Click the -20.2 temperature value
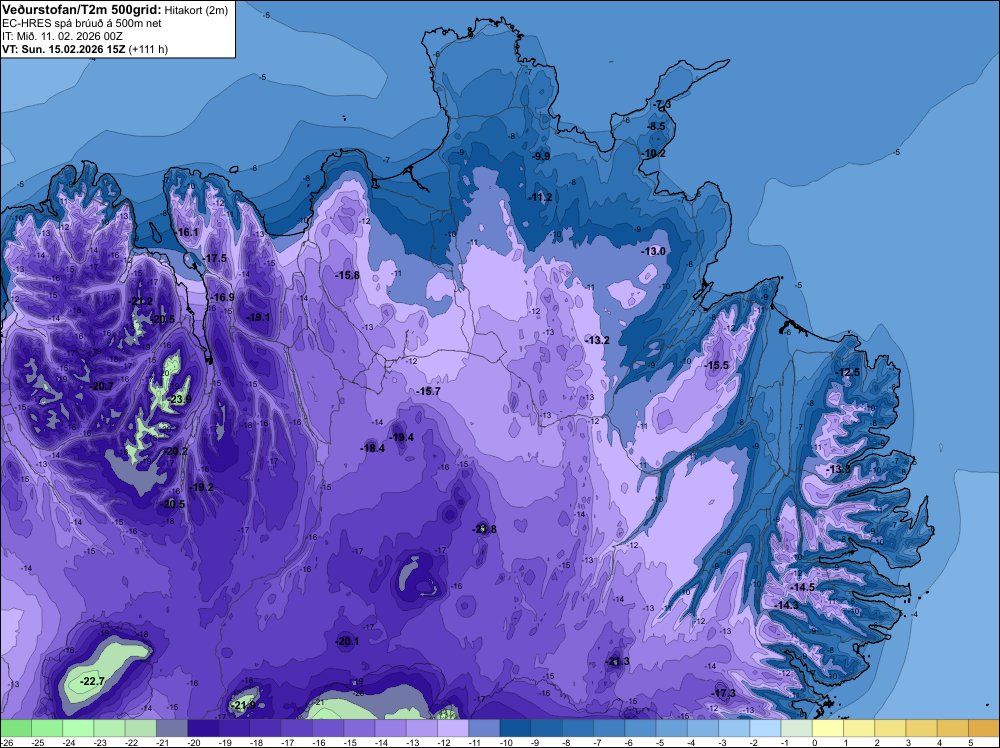 click(x=176, y=451)
